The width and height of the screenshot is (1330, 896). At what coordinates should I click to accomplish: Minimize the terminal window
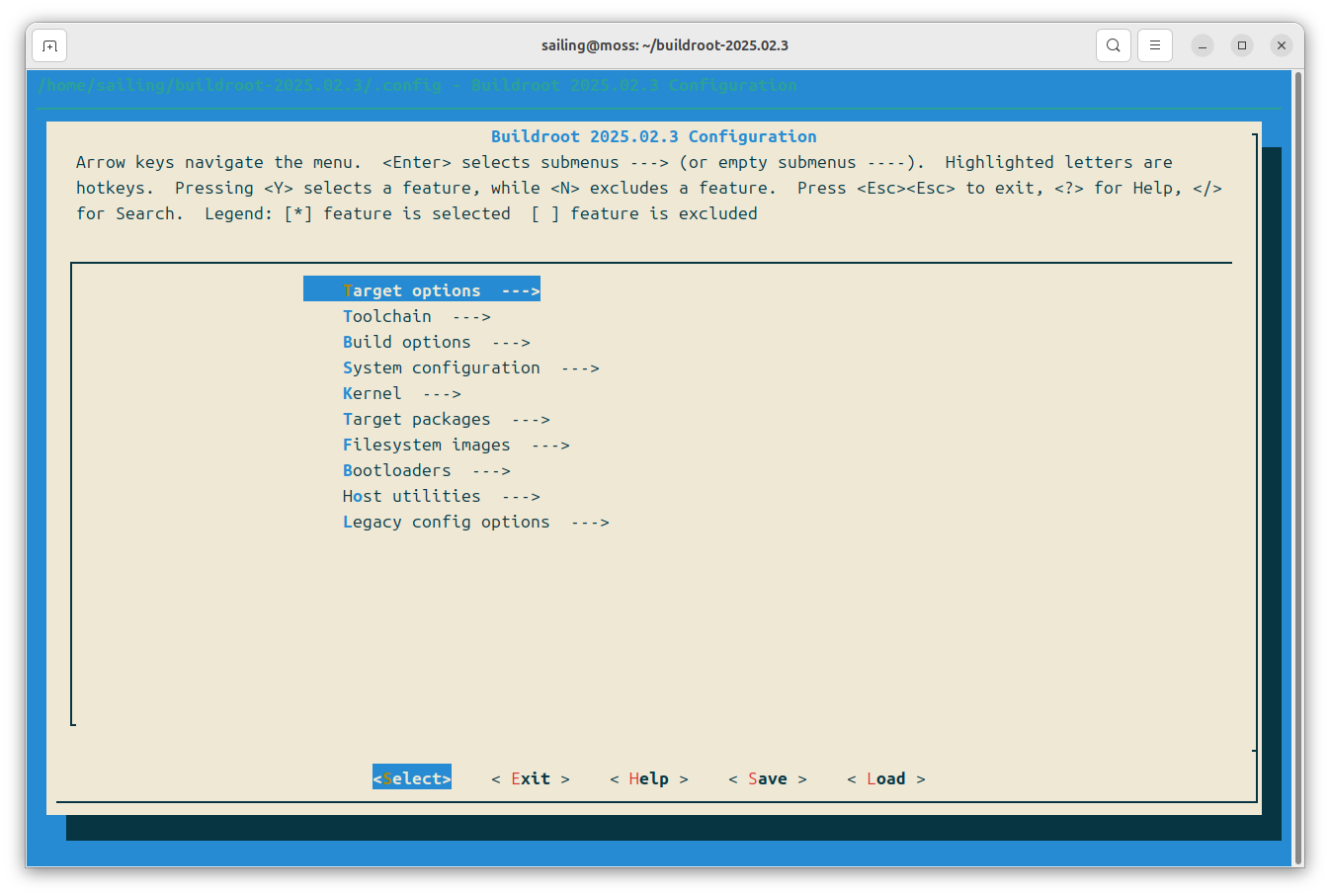(1203, 45)
